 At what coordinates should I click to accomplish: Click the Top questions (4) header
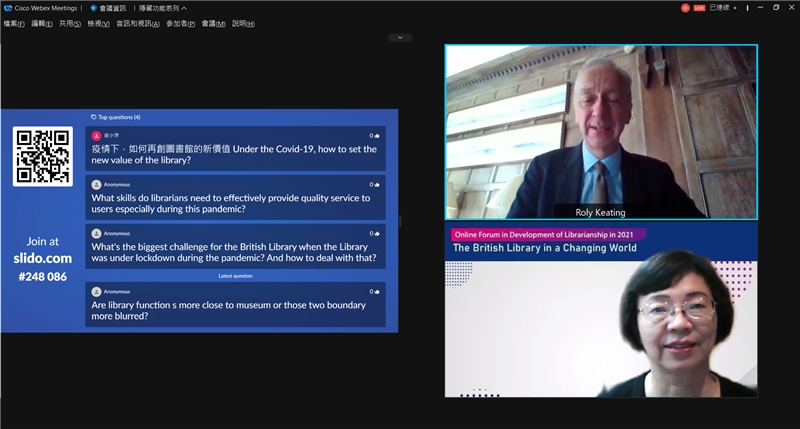[116, 117]
